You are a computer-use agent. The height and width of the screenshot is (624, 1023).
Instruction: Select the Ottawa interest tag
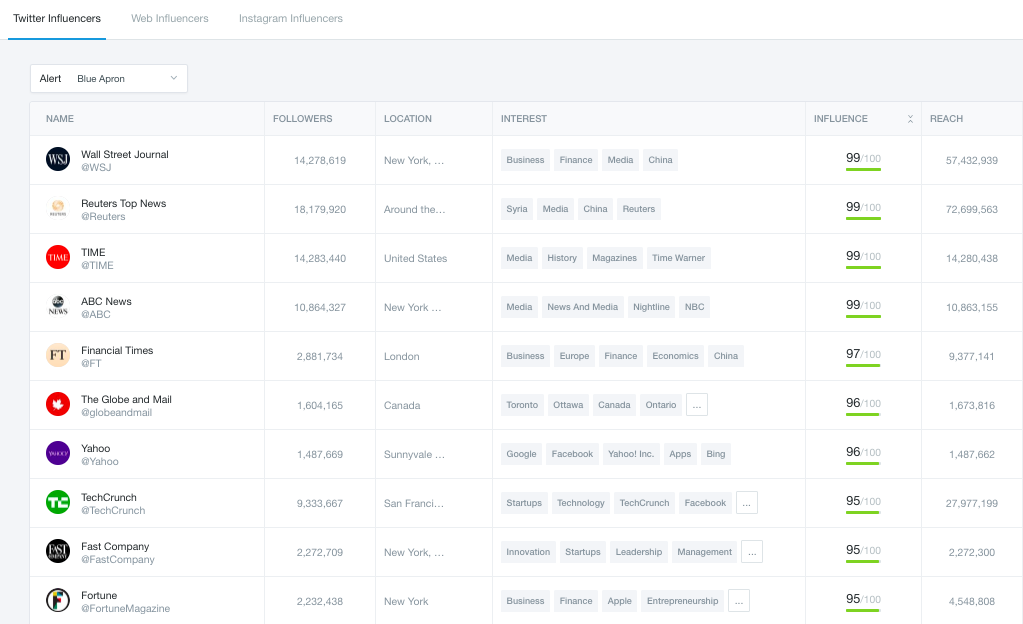(x=568, y=405)
